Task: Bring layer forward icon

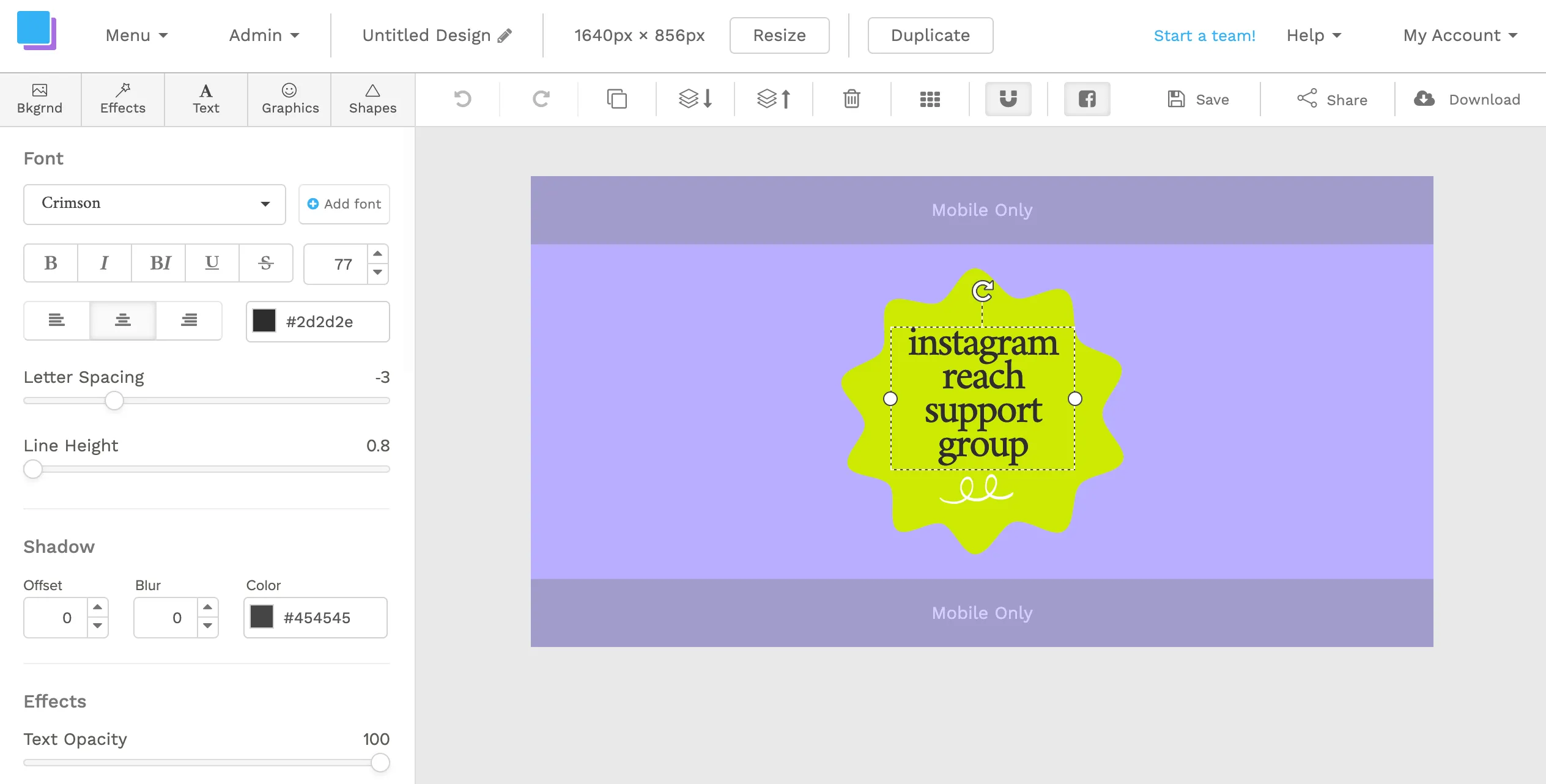Action: click(x=774, y=98)
